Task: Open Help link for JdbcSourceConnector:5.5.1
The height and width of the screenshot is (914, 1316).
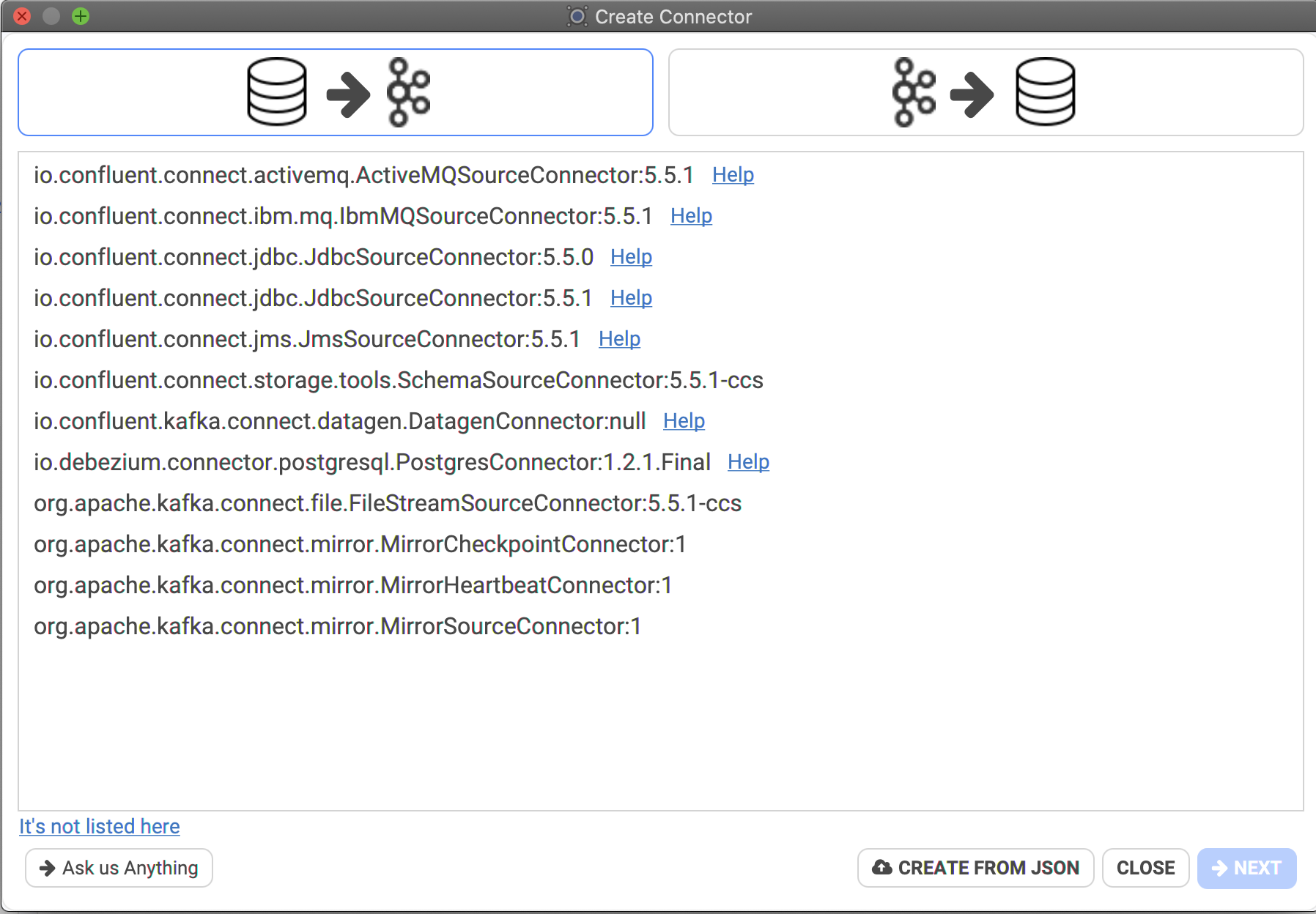Action: pyautogui.click(x=631, y=298)
